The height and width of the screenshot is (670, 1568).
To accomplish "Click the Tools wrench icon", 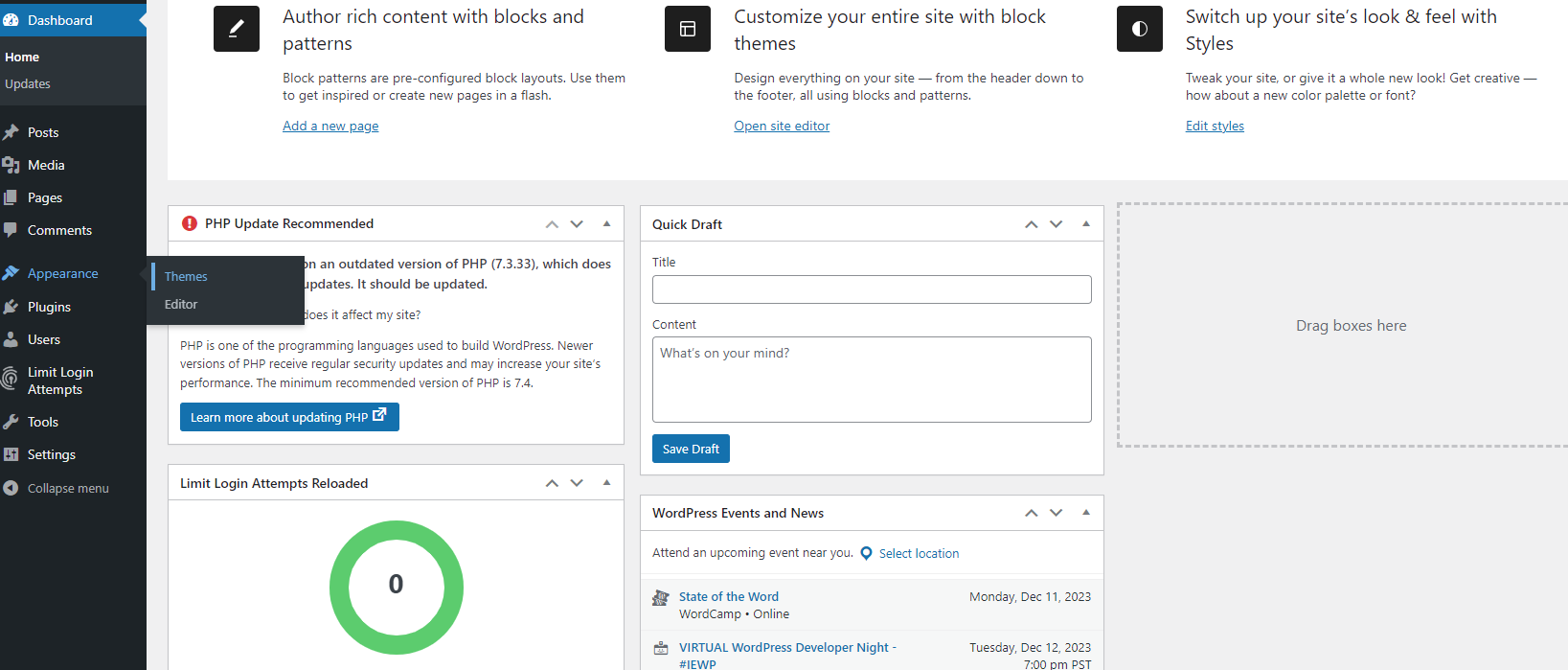I will tap(11, 422).
